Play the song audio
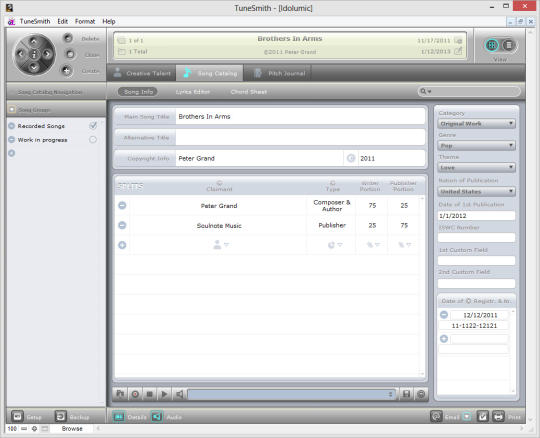 (164, 394)
